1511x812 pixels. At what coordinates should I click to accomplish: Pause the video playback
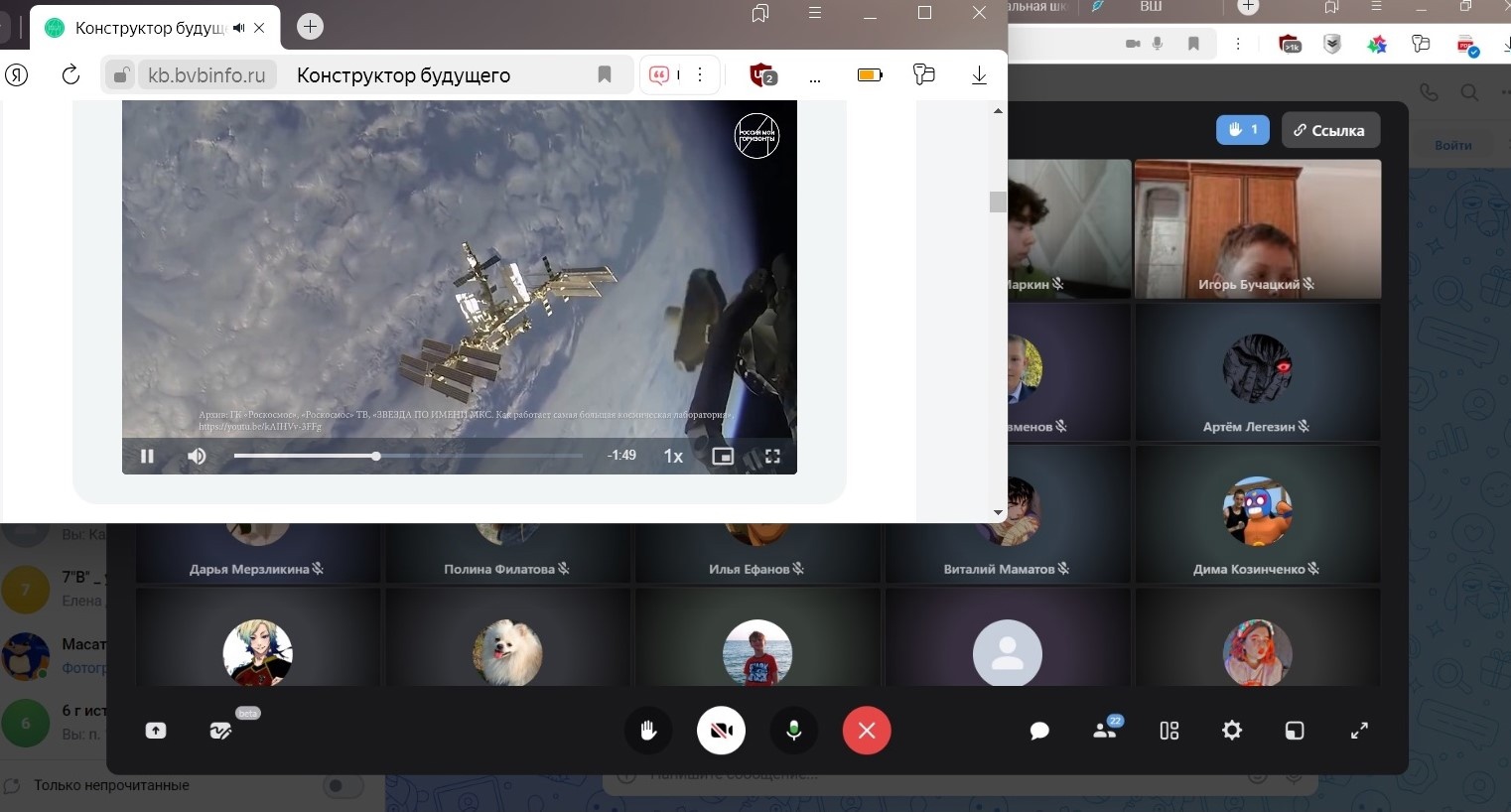pos(147,456)
